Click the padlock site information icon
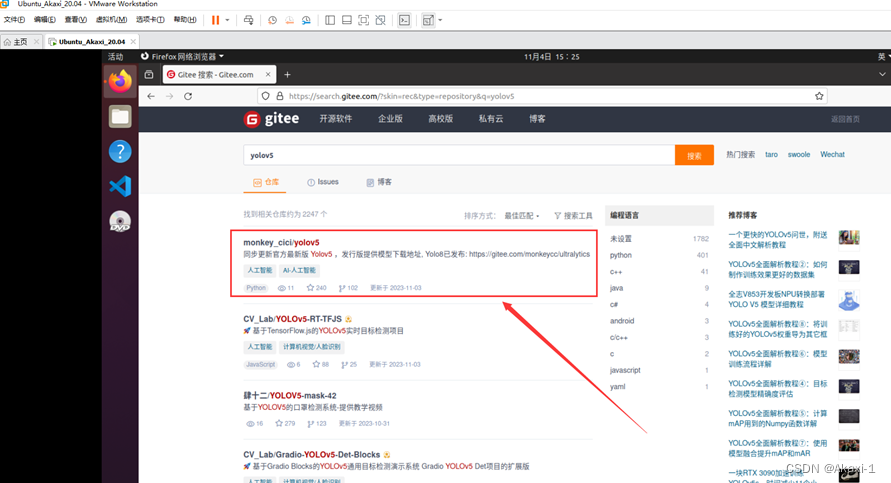This screenshot has height=483, width=891. [280, 96]
